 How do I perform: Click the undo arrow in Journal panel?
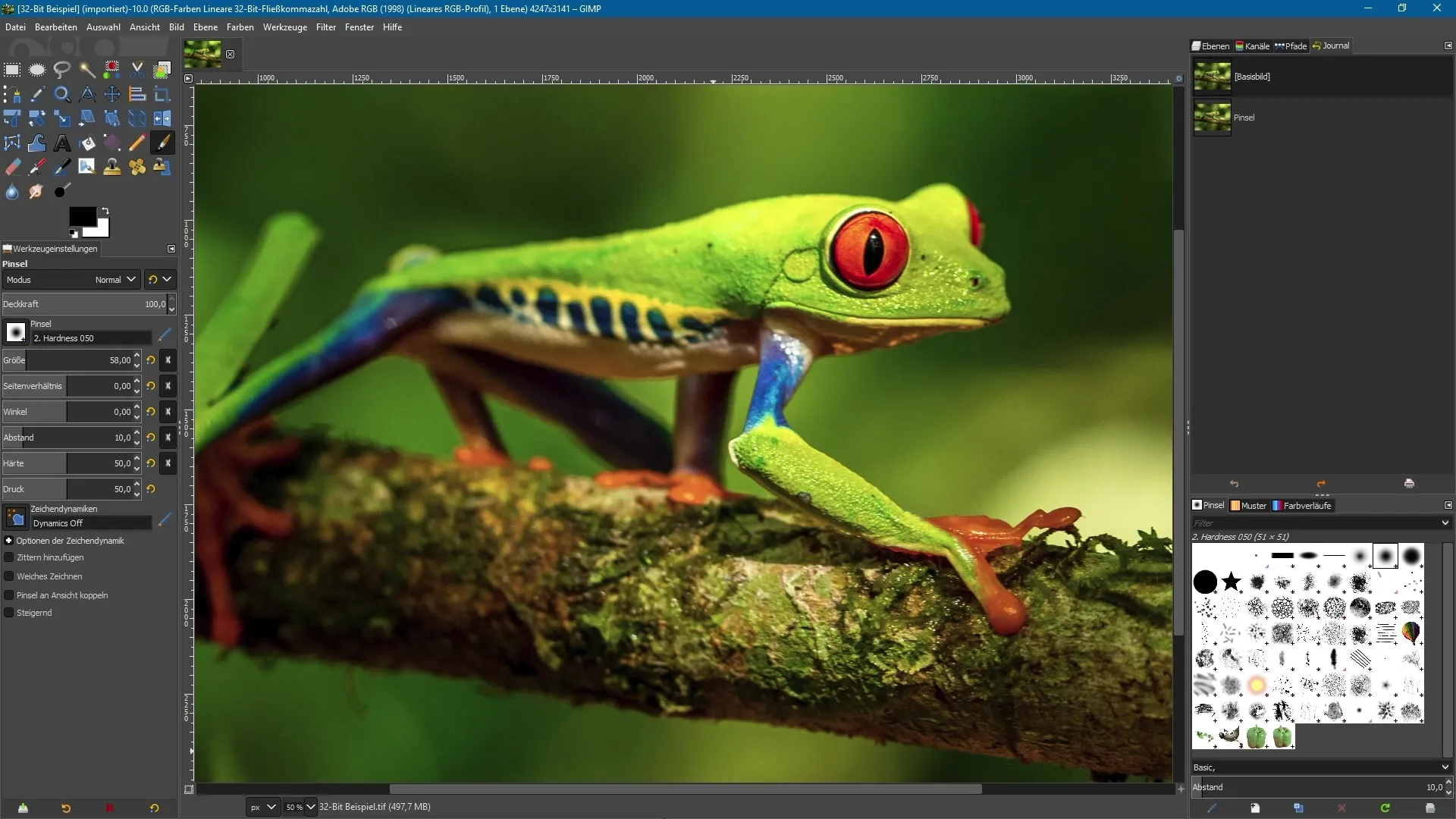(x=1234, y=484)
